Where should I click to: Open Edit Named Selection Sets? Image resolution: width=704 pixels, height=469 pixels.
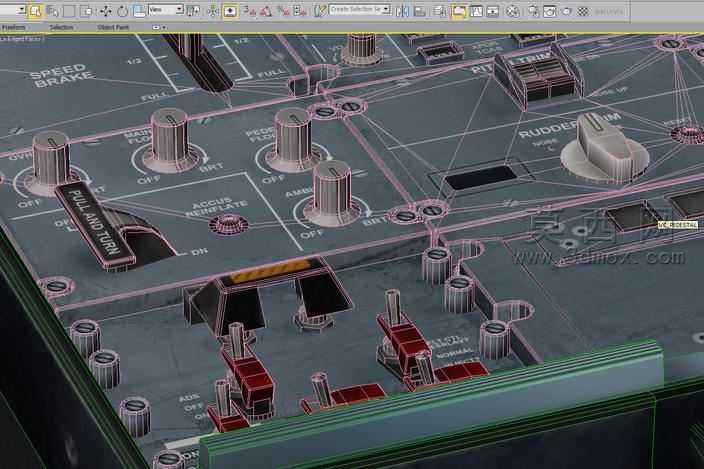click(319, 11)
